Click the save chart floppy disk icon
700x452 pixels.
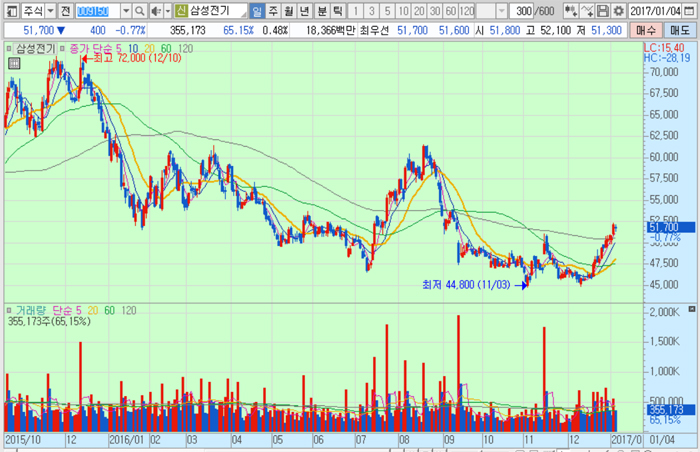(602, 11)
